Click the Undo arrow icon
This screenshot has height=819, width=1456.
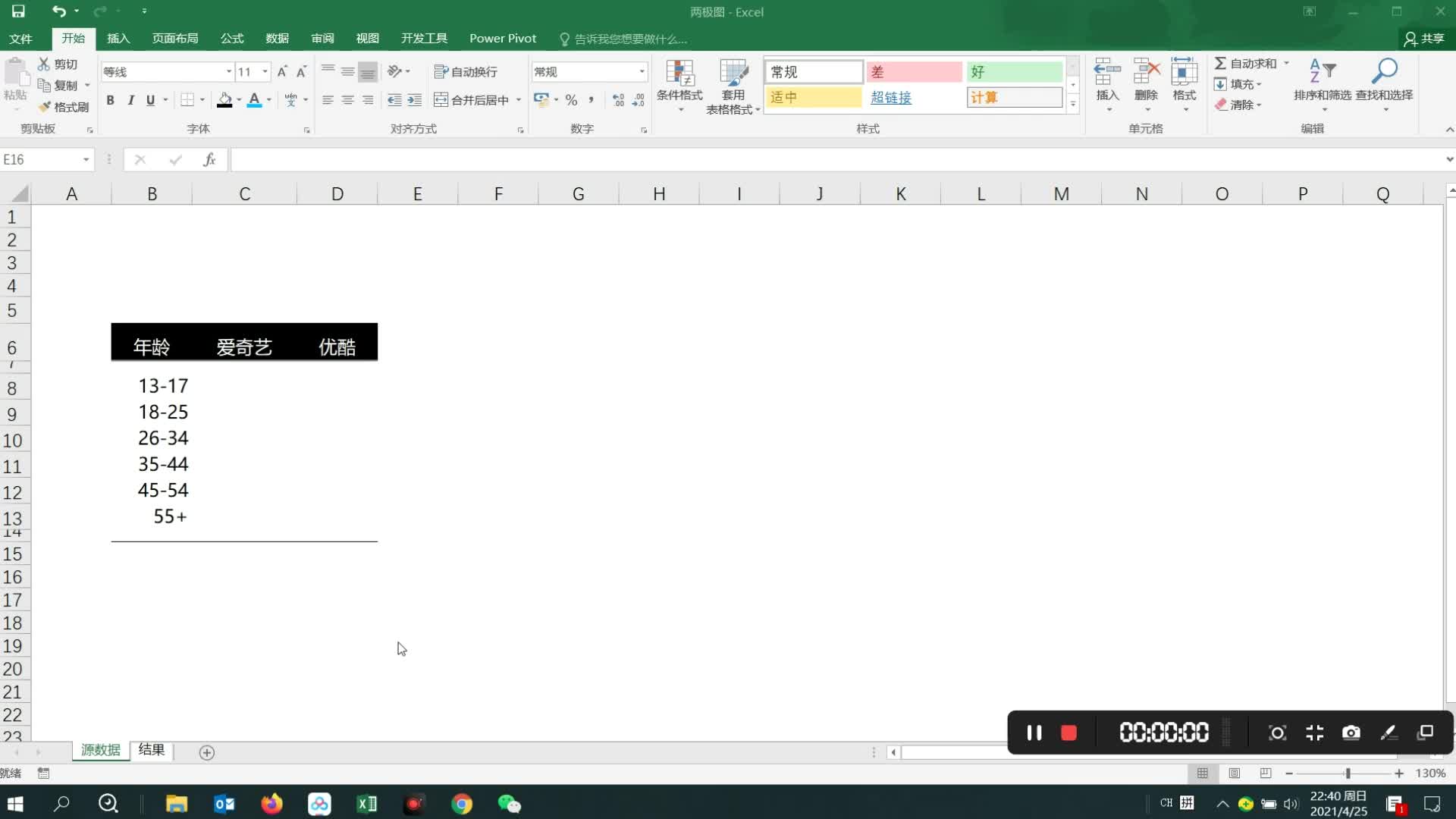(x=58, y=11)
